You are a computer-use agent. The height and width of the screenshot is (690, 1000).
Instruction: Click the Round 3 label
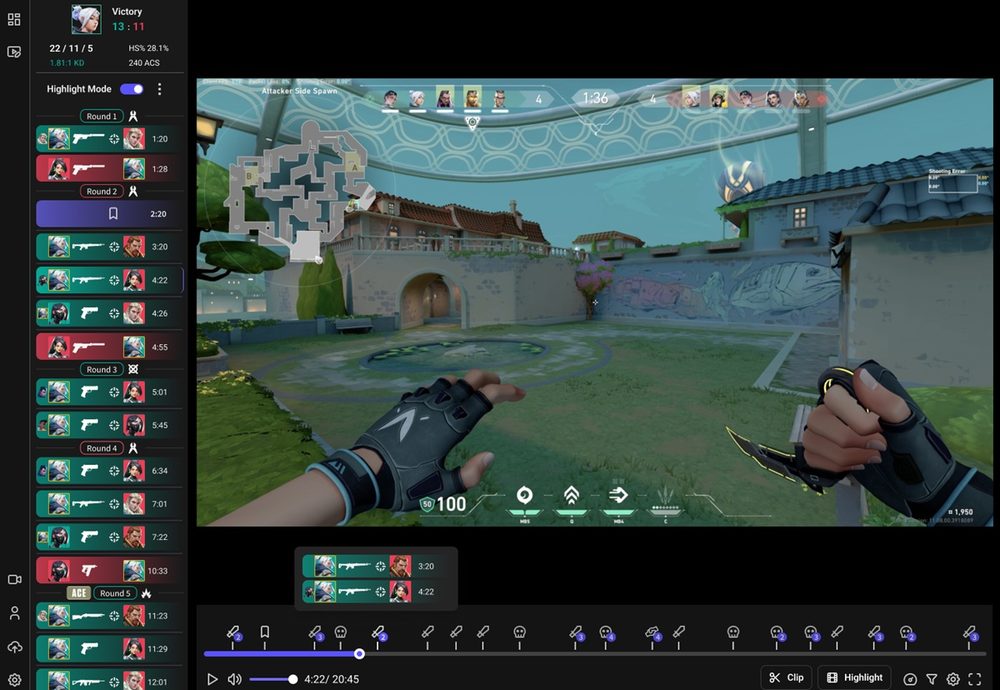click(x=101, y=369)
